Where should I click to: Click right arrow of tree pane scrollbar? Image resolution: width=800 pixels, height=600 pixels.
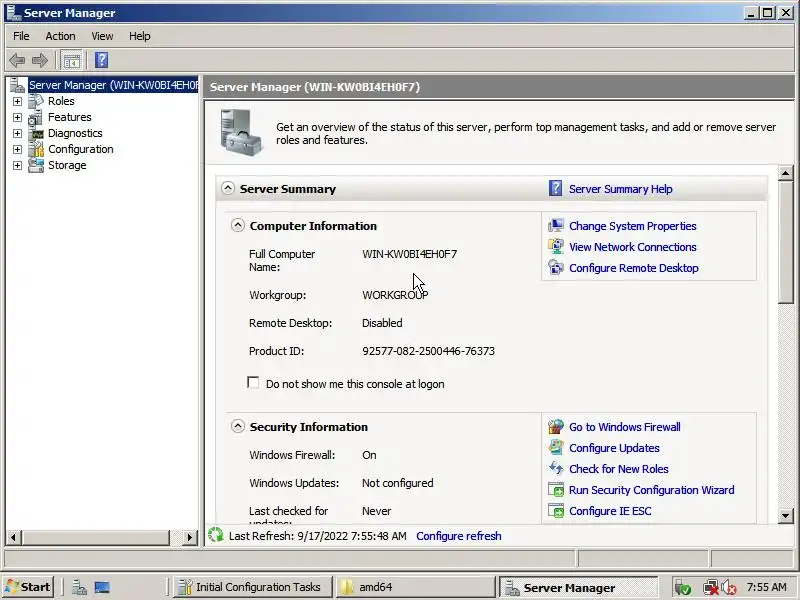click(189, 537)
